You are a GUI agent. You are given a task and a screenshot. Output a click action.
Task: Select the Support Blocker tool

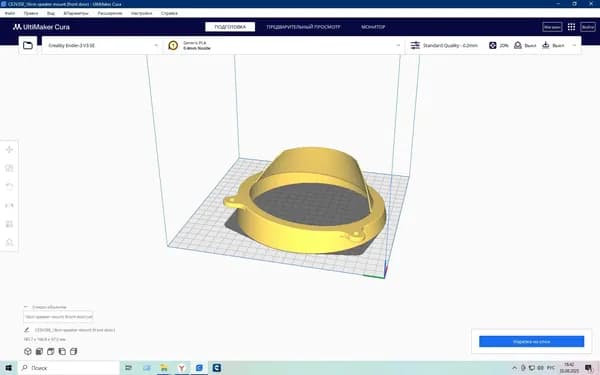coord(9,242)
